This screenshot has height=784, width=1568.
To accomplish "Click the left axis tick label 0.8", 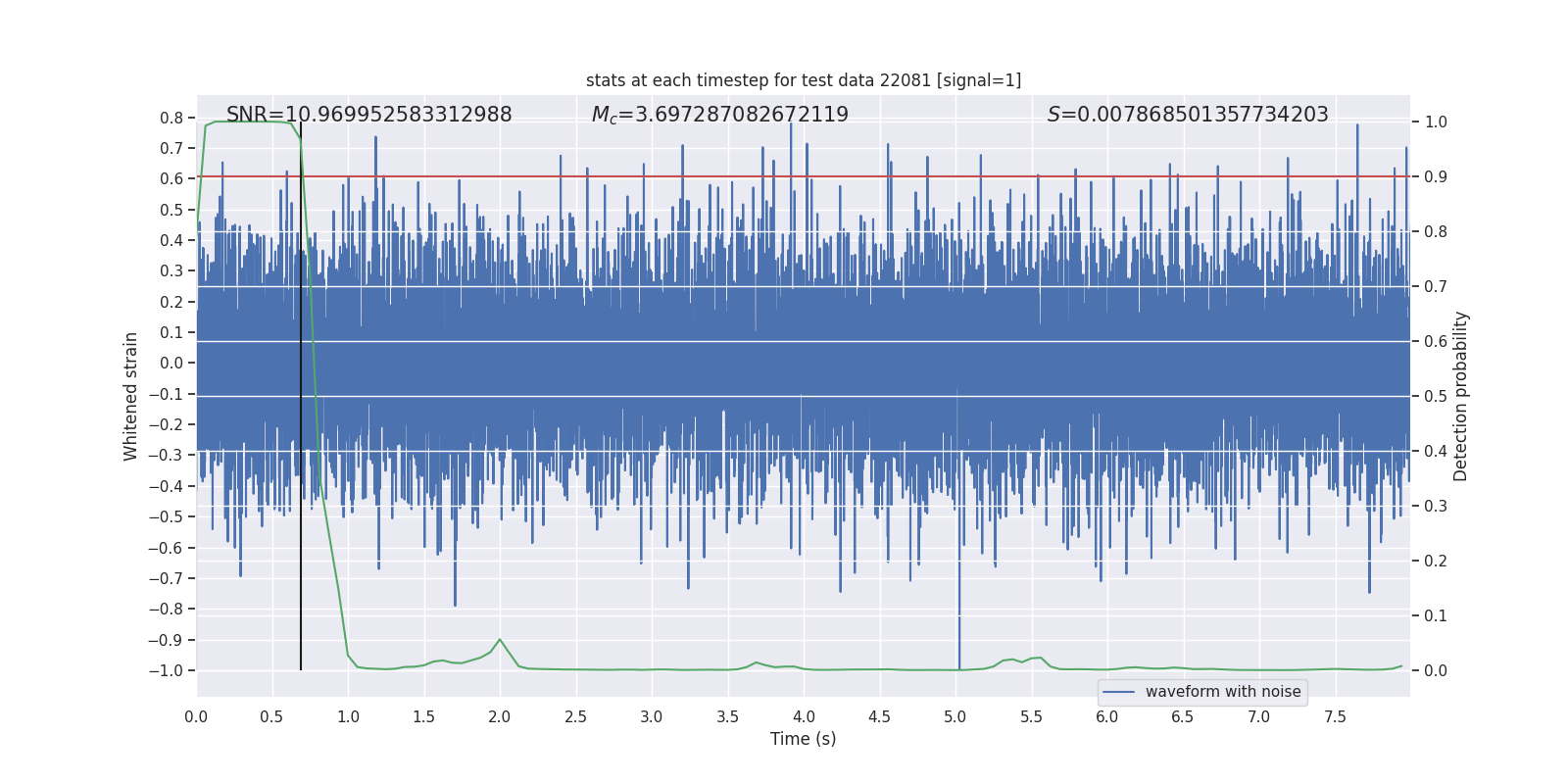I will point(171,118).
